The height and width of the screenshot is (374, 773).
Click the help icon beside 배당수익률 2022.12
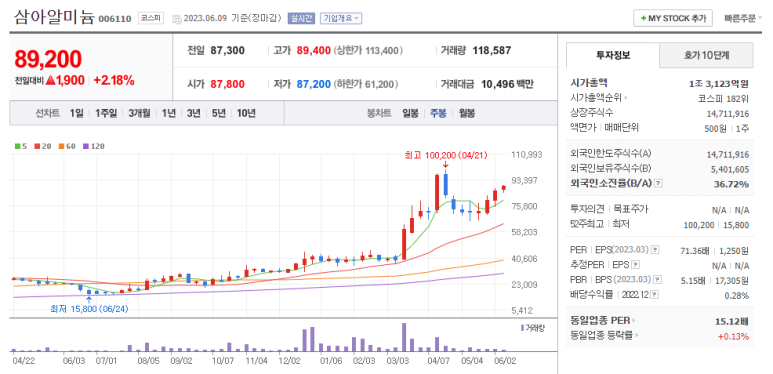click(x=654, y=295)
